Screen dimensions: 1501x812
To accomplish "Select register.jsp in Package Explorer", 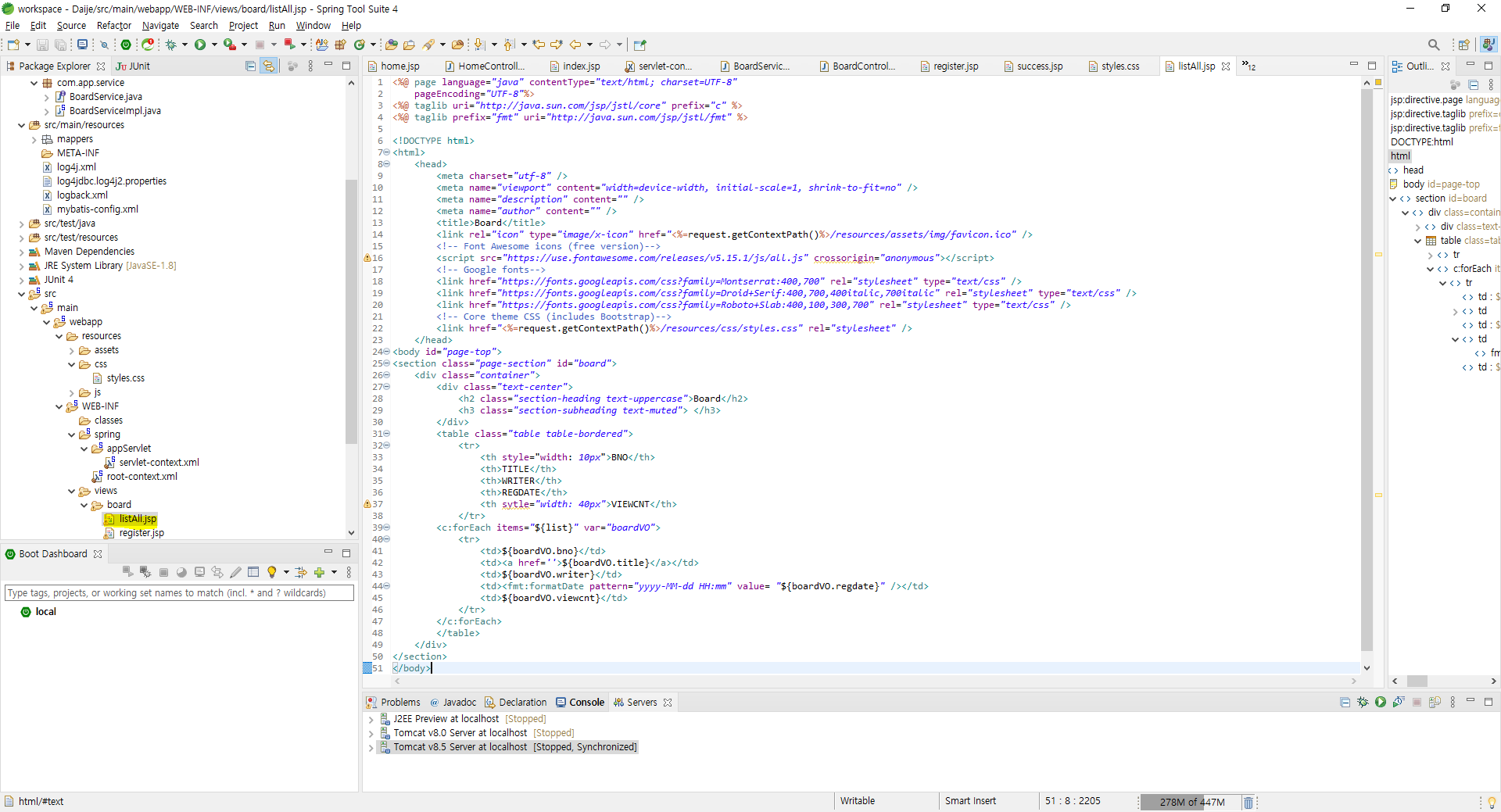I will pyautogui.click(x=135, y=533).
